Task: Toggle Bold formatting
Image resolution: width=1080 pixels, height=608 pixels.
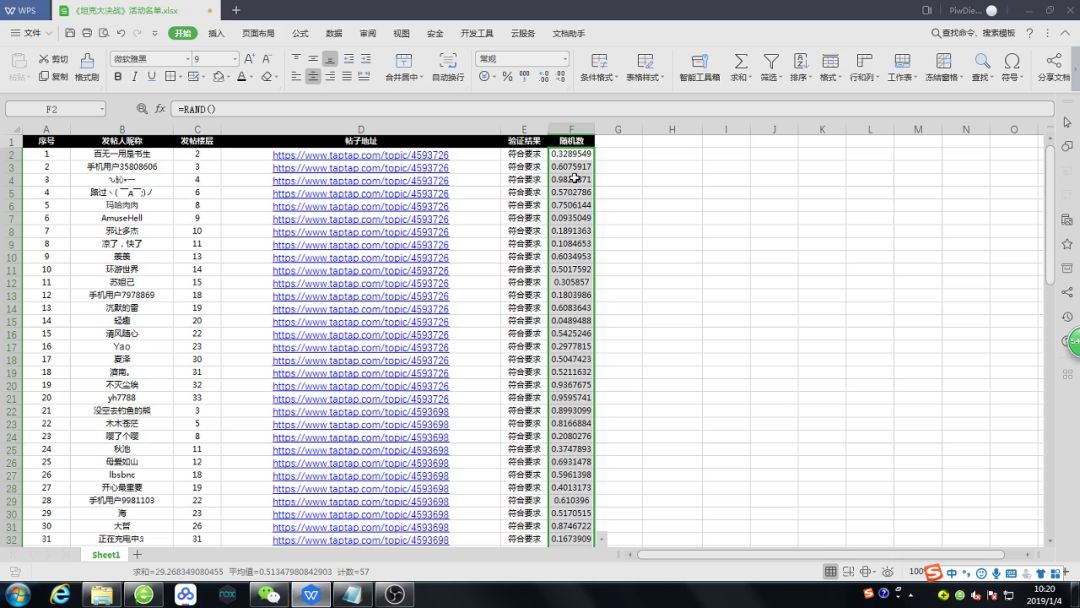Action: click(118, 77)
